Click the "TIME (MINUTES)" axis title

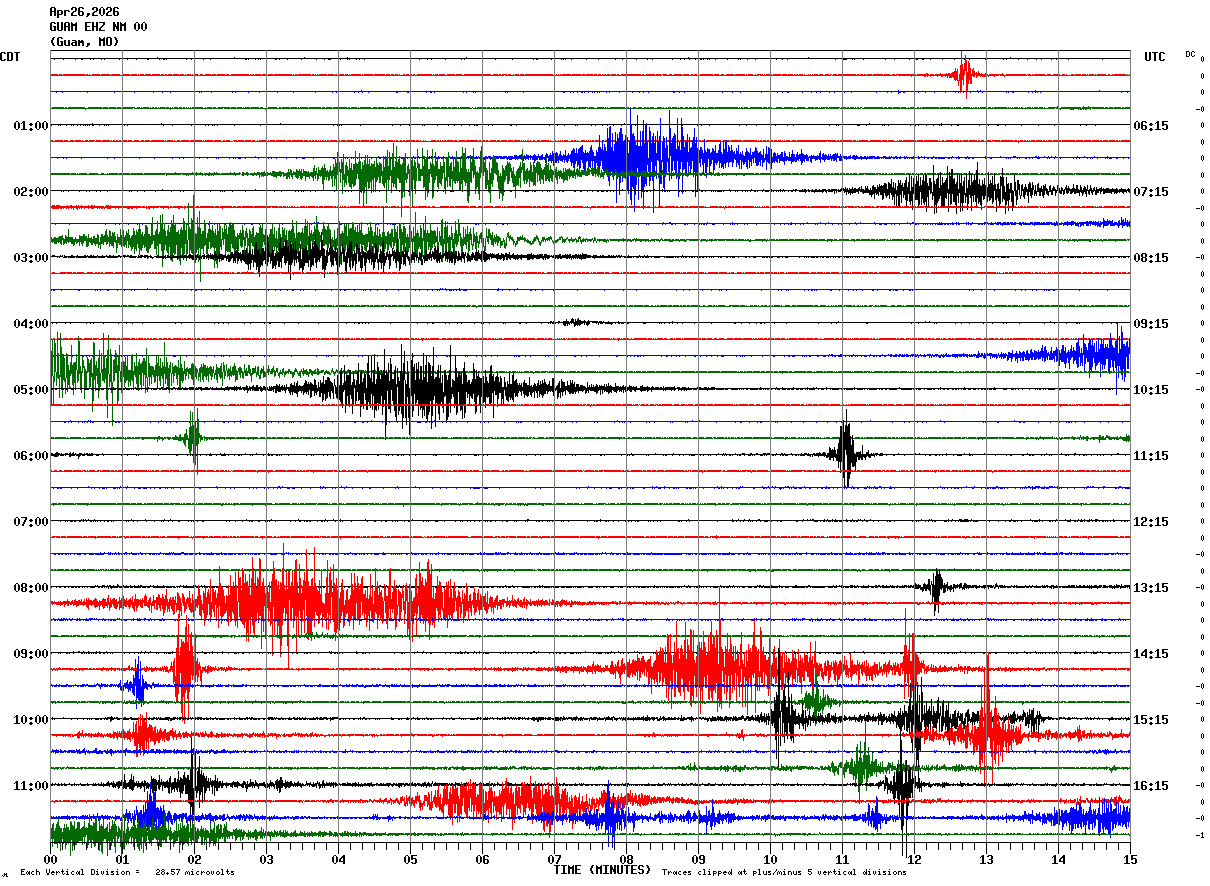602,870
